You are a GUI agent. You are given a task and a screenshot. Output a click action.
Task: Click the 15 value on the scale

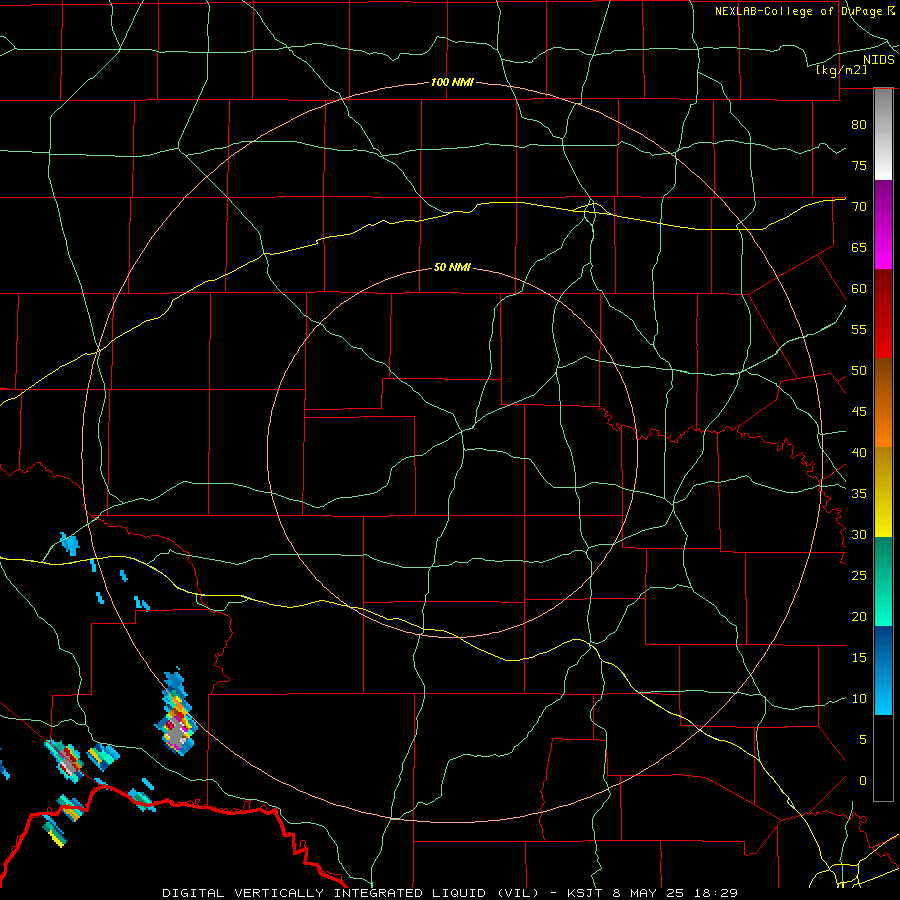click(859, 657)
